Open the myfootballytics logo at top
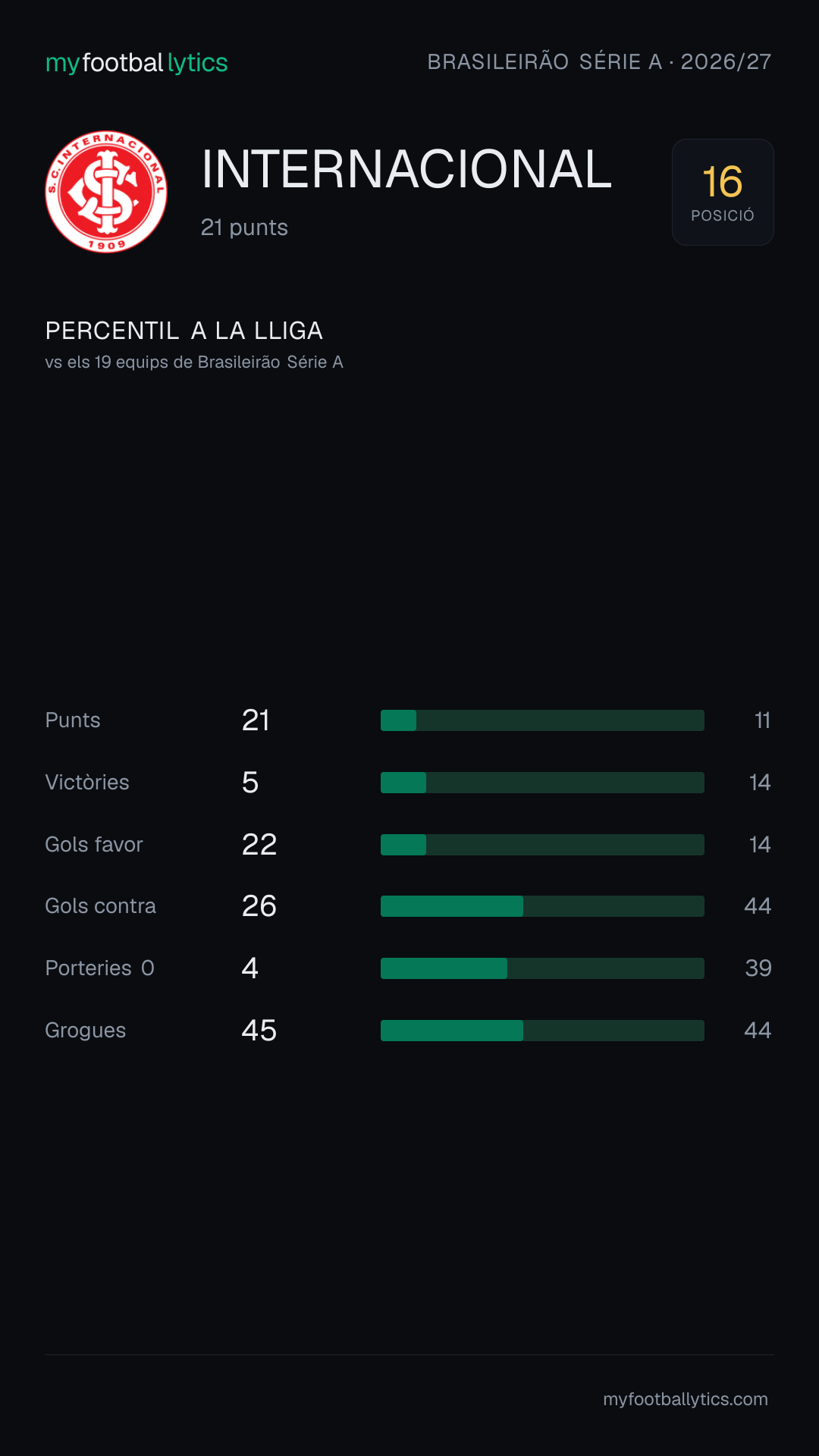Image resolution: width=819 pixels, height=1456 pixels. pos(136,63)
